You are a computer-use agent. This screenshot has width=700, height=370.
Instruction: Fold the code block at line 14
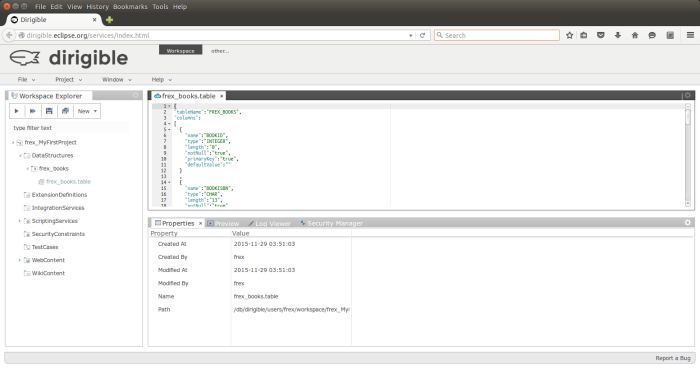coord(169,182)
